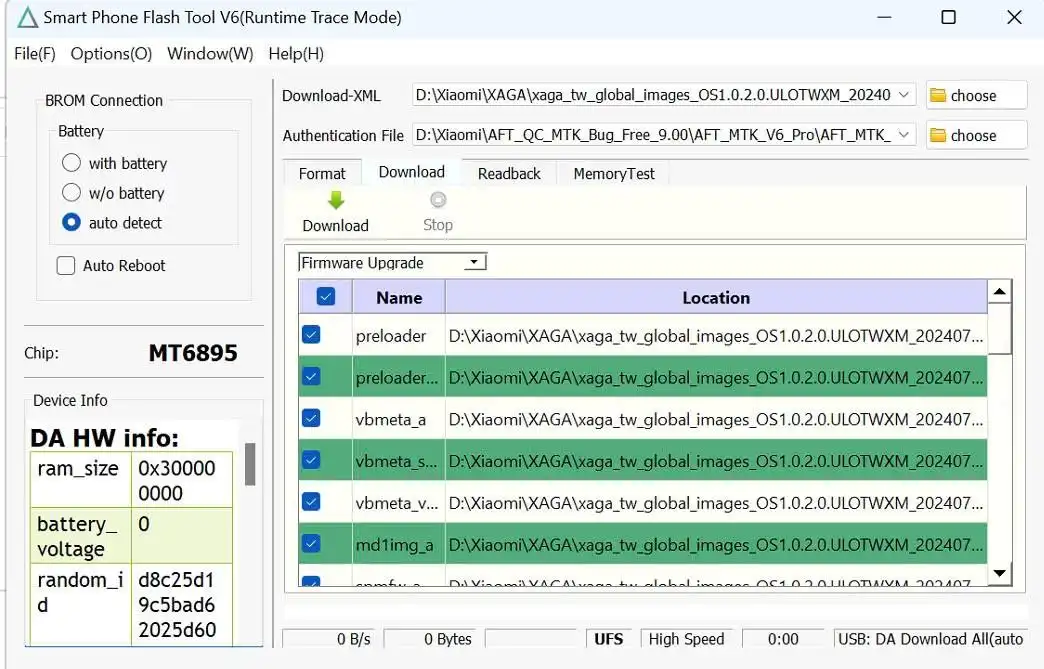Screen dimensions: 1044x669
Task: Click the Download button label
Action: [x=336, y=226]
